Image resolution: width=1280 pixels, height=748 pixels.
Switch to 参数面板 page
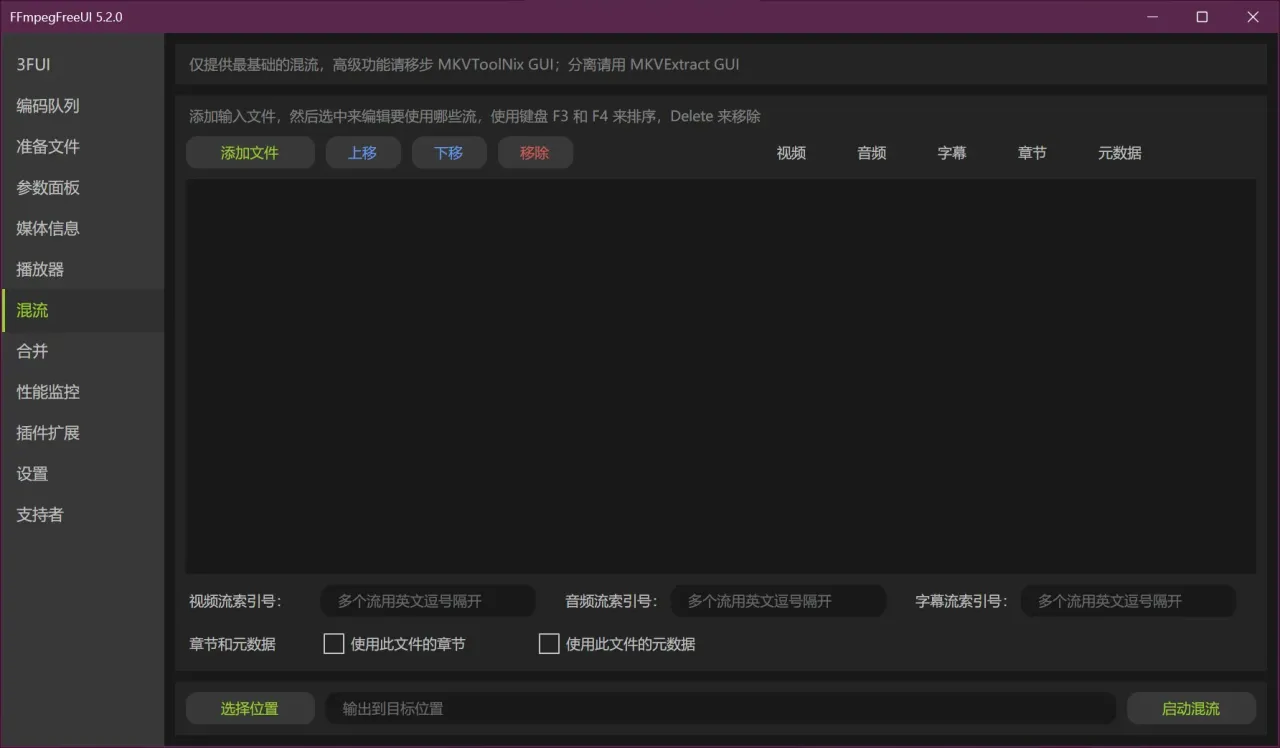(82, 188)
